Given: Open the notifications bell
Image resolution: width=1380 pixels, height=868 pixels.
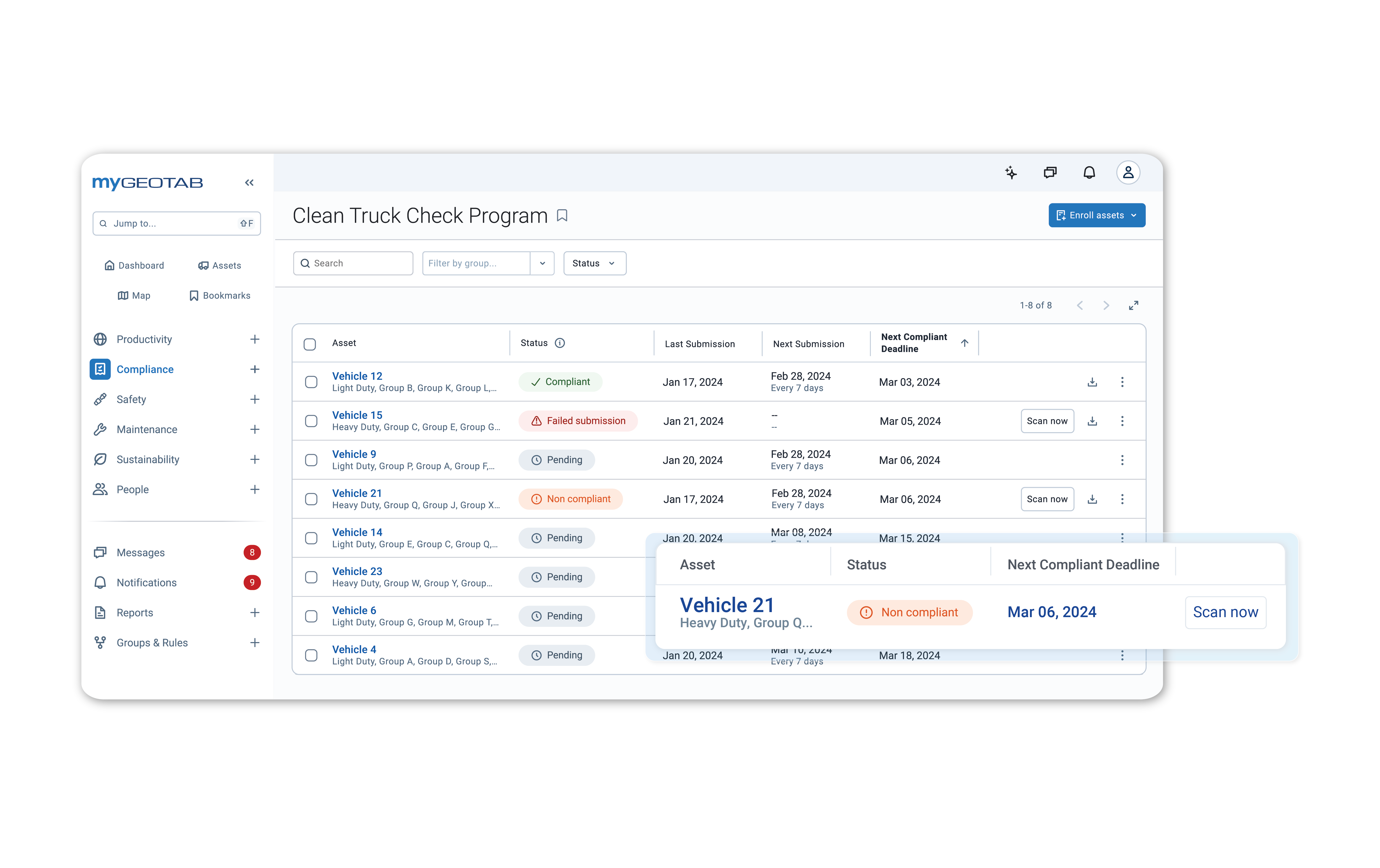Looking at the screenshot, I should [x=1089, y=172].
